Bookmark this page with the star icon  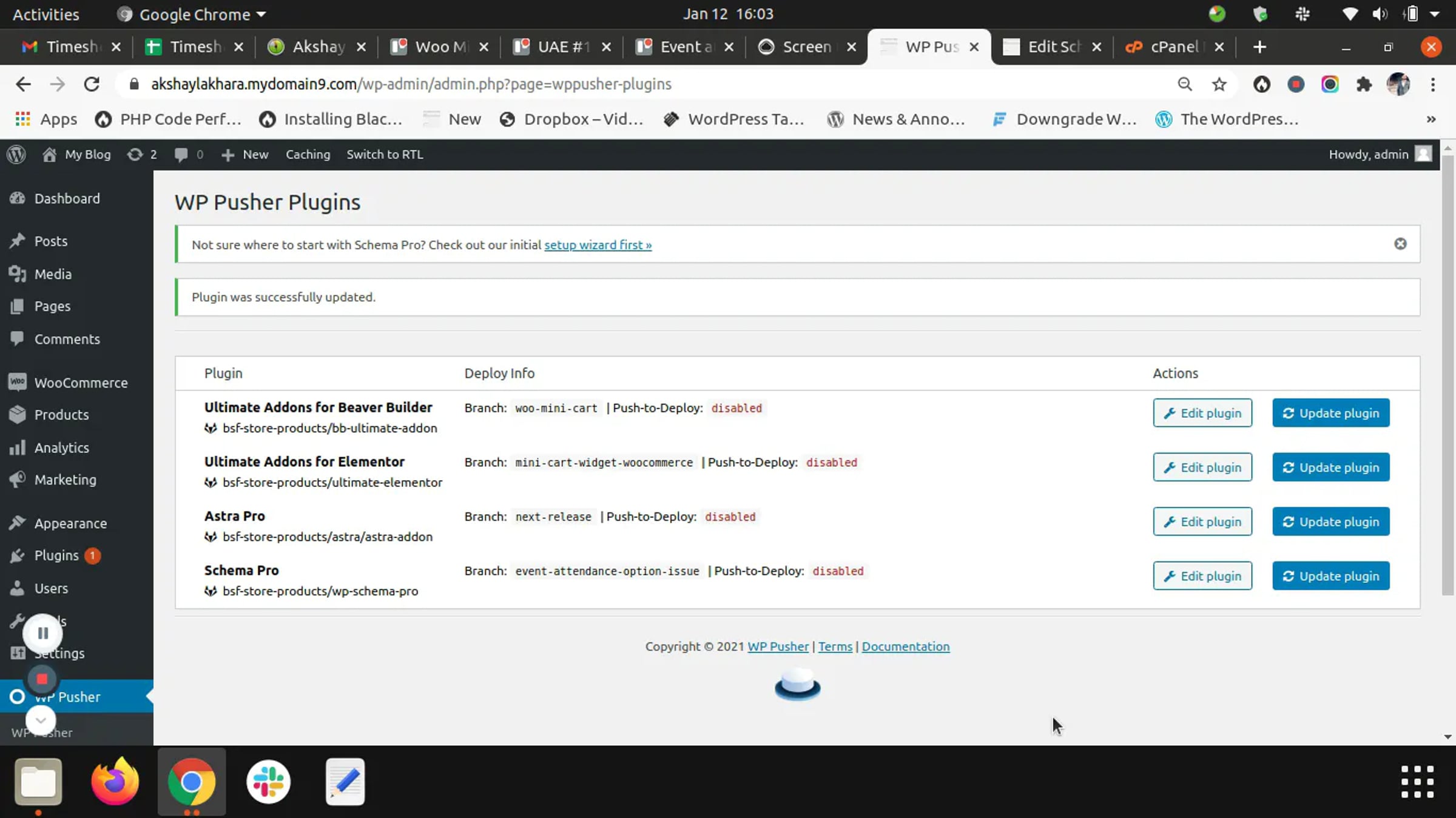click(x=1219, y=84)
